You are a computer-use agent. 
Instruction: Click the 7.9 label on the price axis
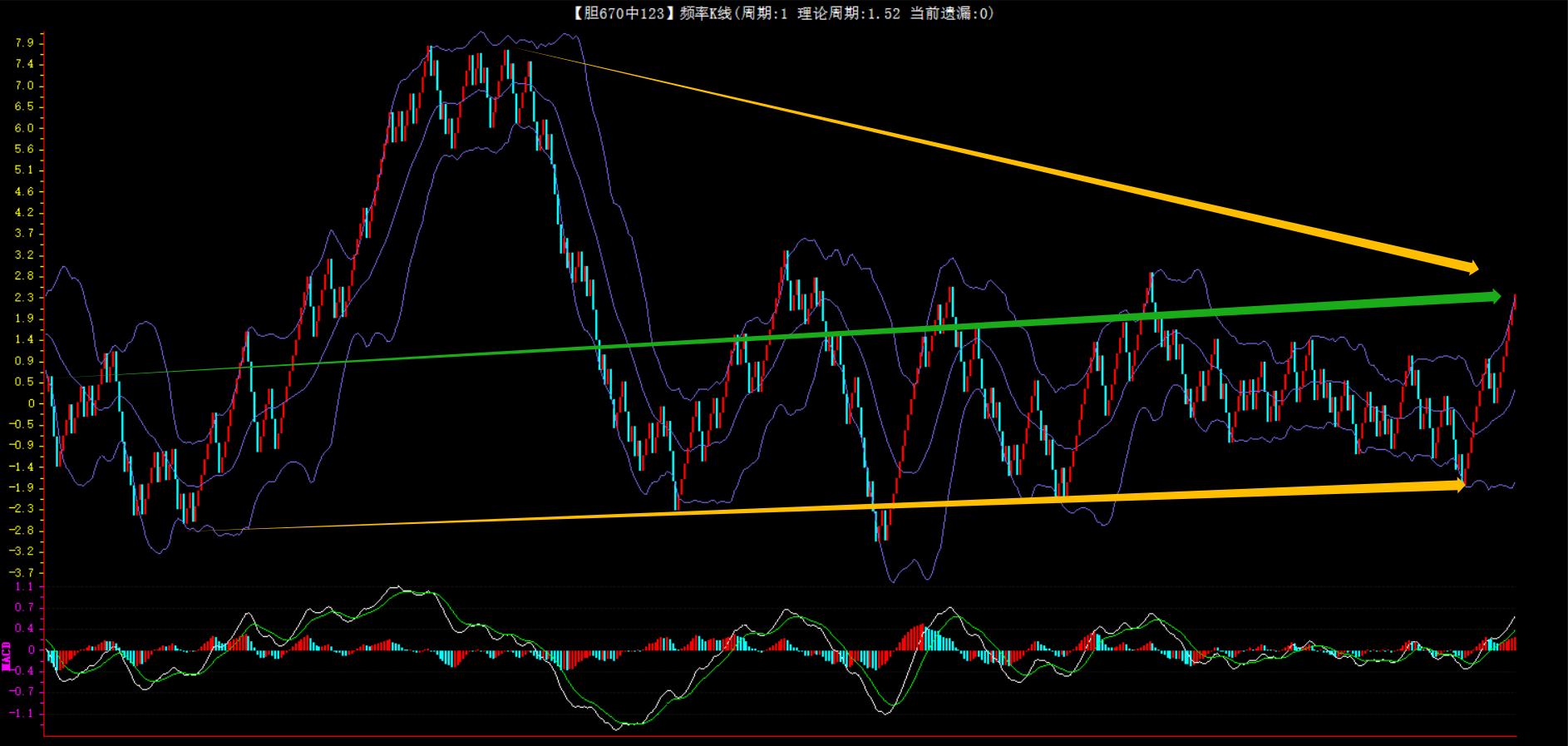tap(24, 42)
